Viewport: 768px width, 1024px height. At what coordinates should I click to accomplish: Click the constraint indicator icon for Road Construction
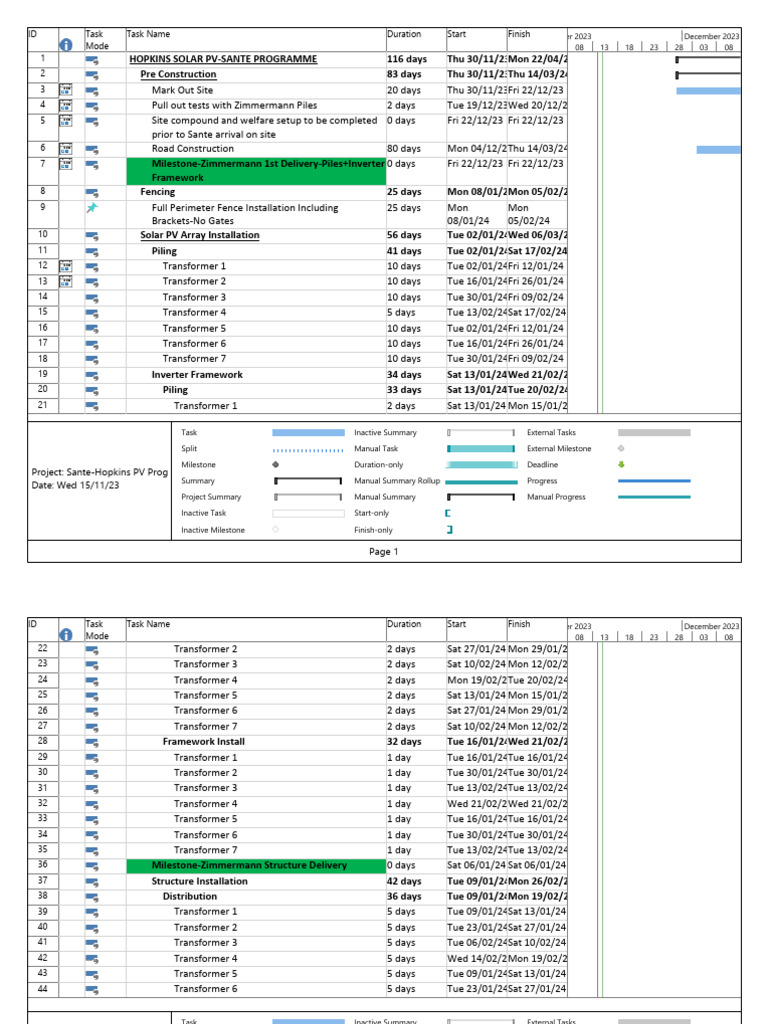coord(66,149)
